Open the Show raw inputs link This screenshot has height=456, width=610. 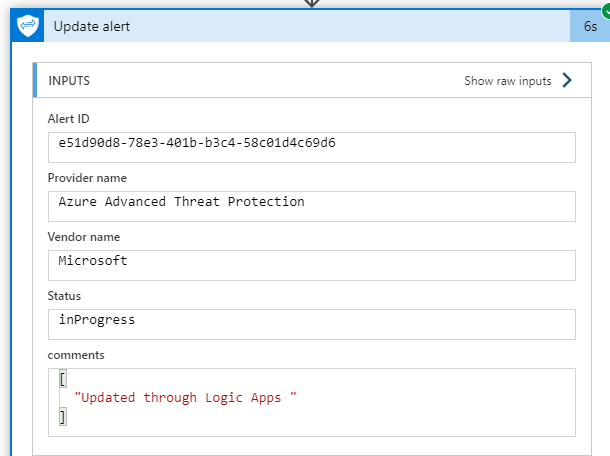(x=507, y=81)
